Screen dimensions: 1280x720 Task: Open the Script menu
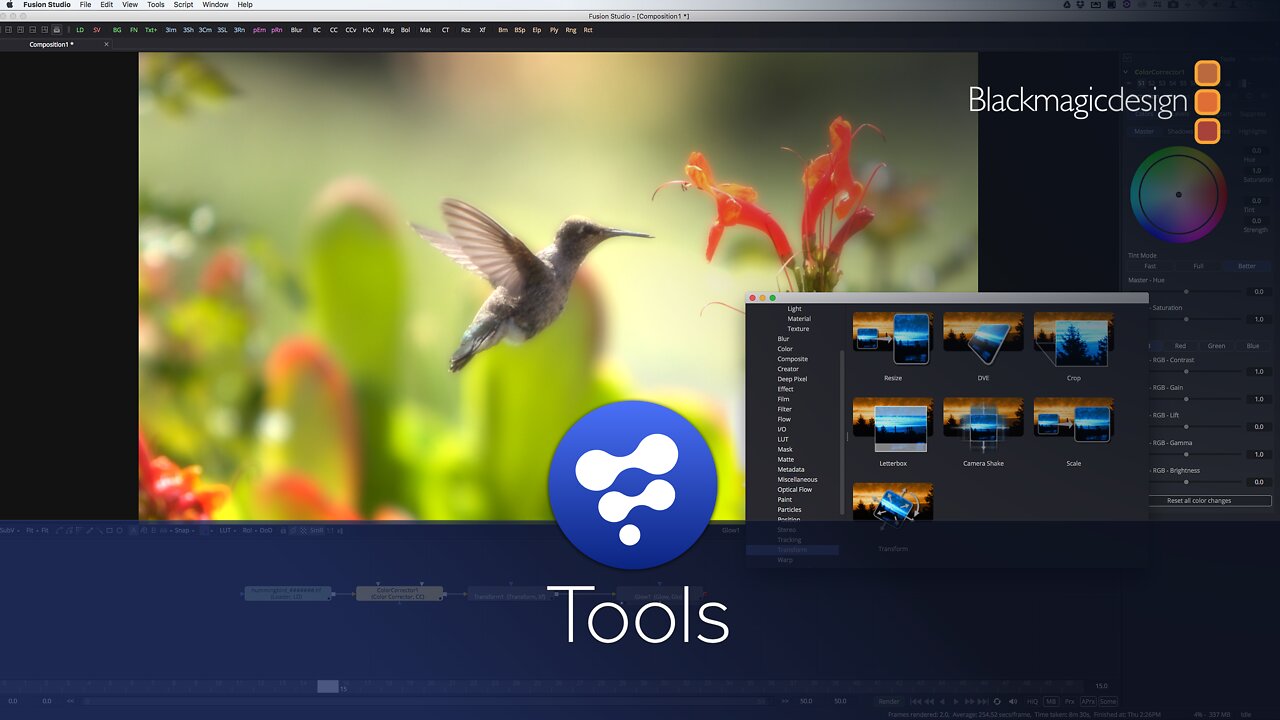pos(183,5)
